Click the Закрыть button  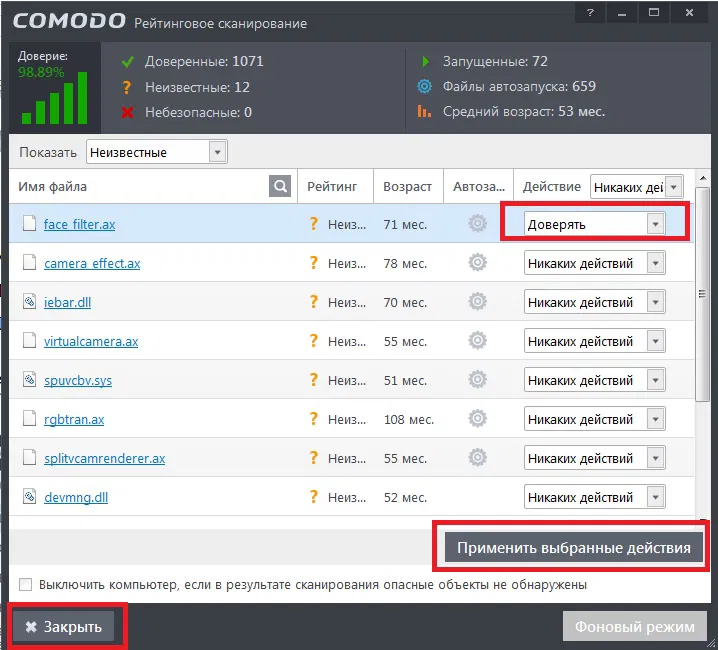click(64, 627)
